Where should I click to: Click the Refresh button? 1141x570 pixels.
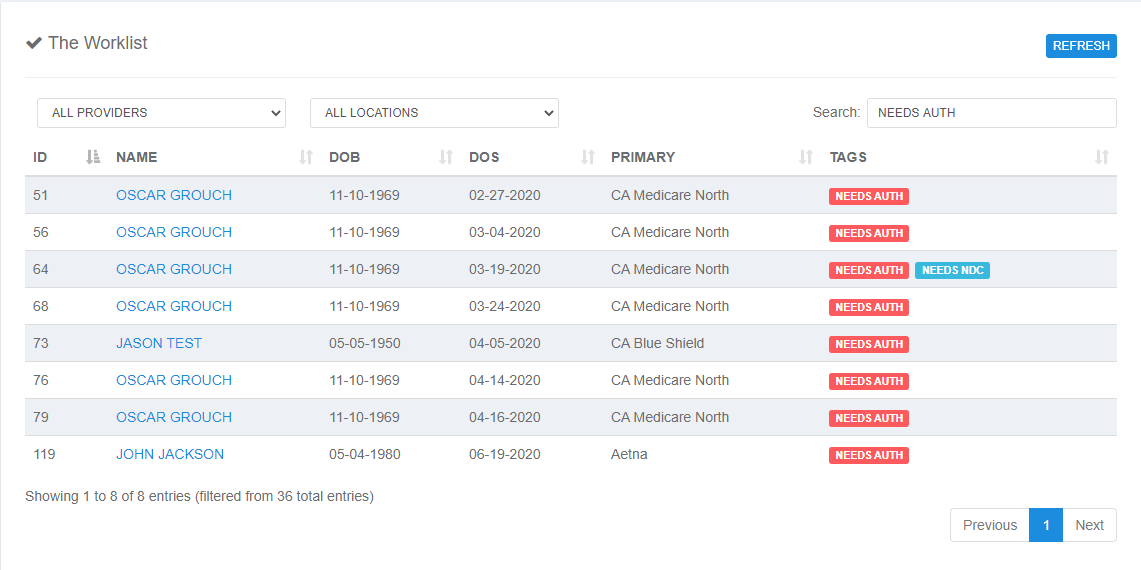click(x=1081, y=46)
